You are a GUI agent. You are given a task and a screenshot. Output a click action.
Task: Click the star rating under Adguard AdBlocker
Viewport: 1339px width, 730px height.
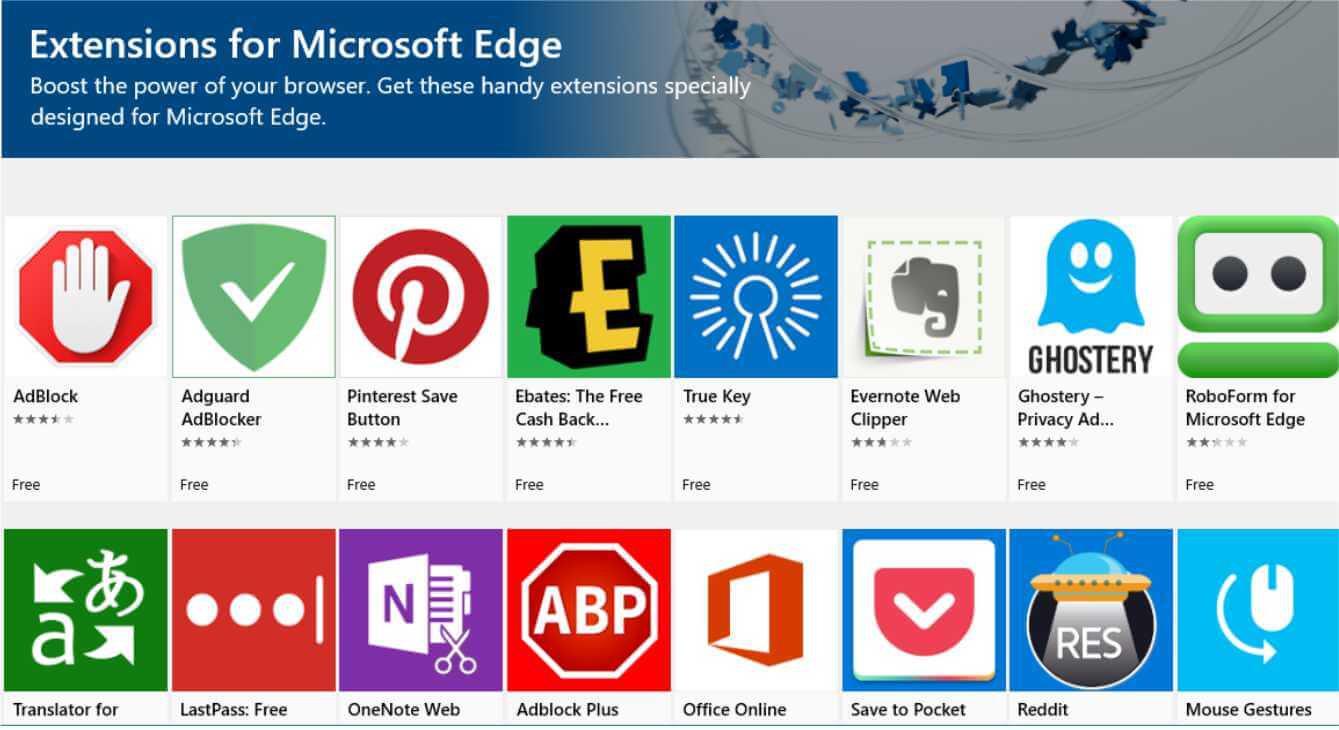[x=211, y=442]
